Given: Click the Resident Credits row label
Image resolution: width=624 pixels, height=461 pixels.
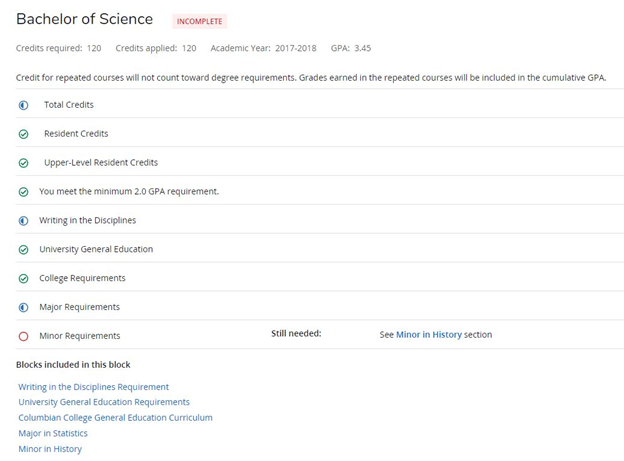Looking at the screenshot, I should pyautogui.click(x=76, y=134).
